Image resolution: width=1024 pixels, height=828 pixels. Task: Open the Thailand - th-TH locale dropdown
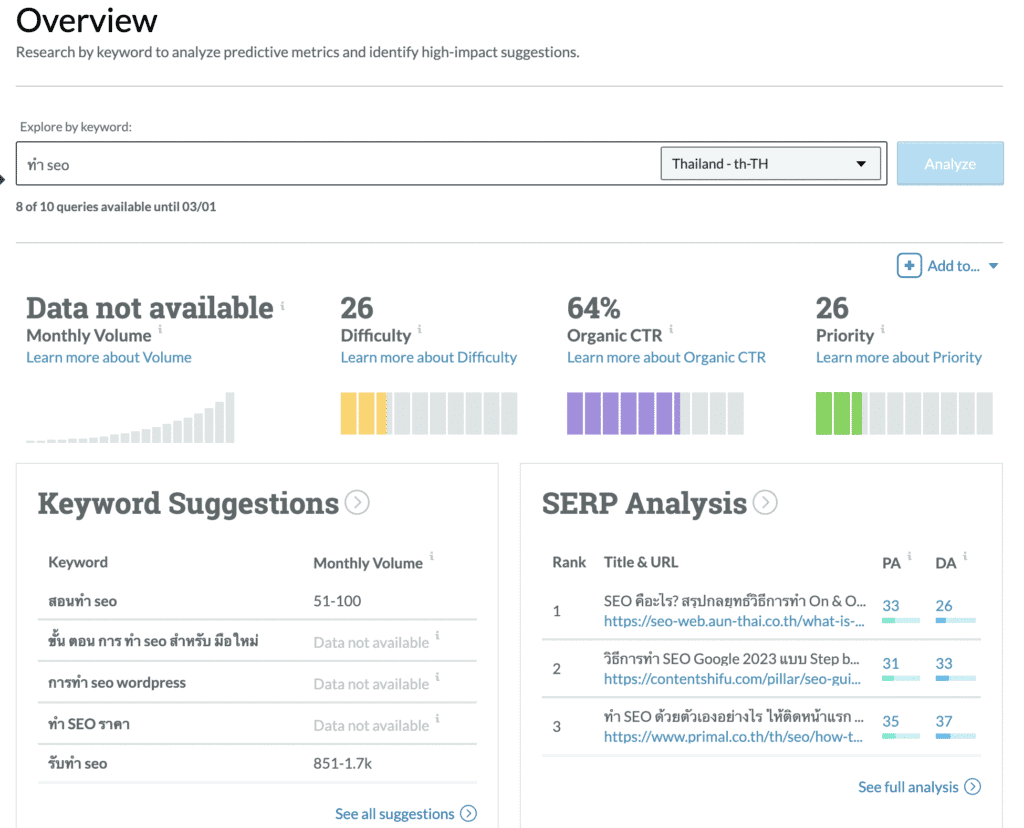(770, 164)
